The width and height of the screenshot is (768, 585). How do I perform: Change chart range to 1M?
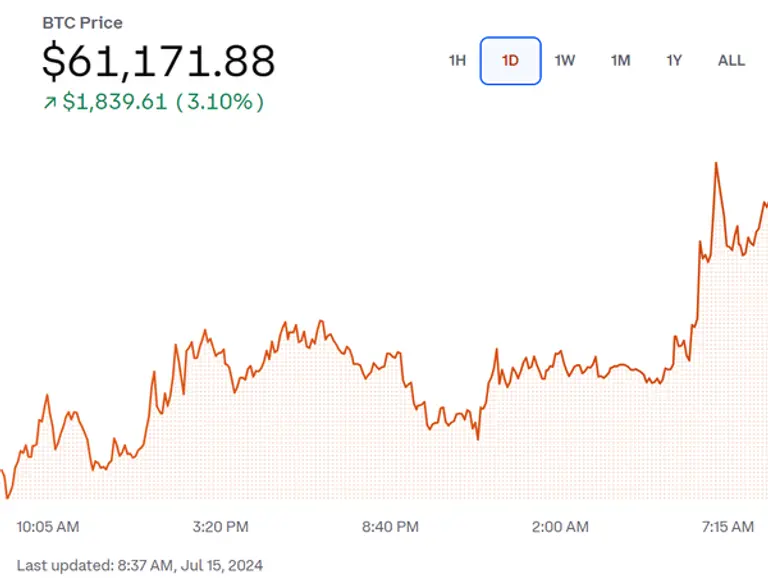[620, 60]
